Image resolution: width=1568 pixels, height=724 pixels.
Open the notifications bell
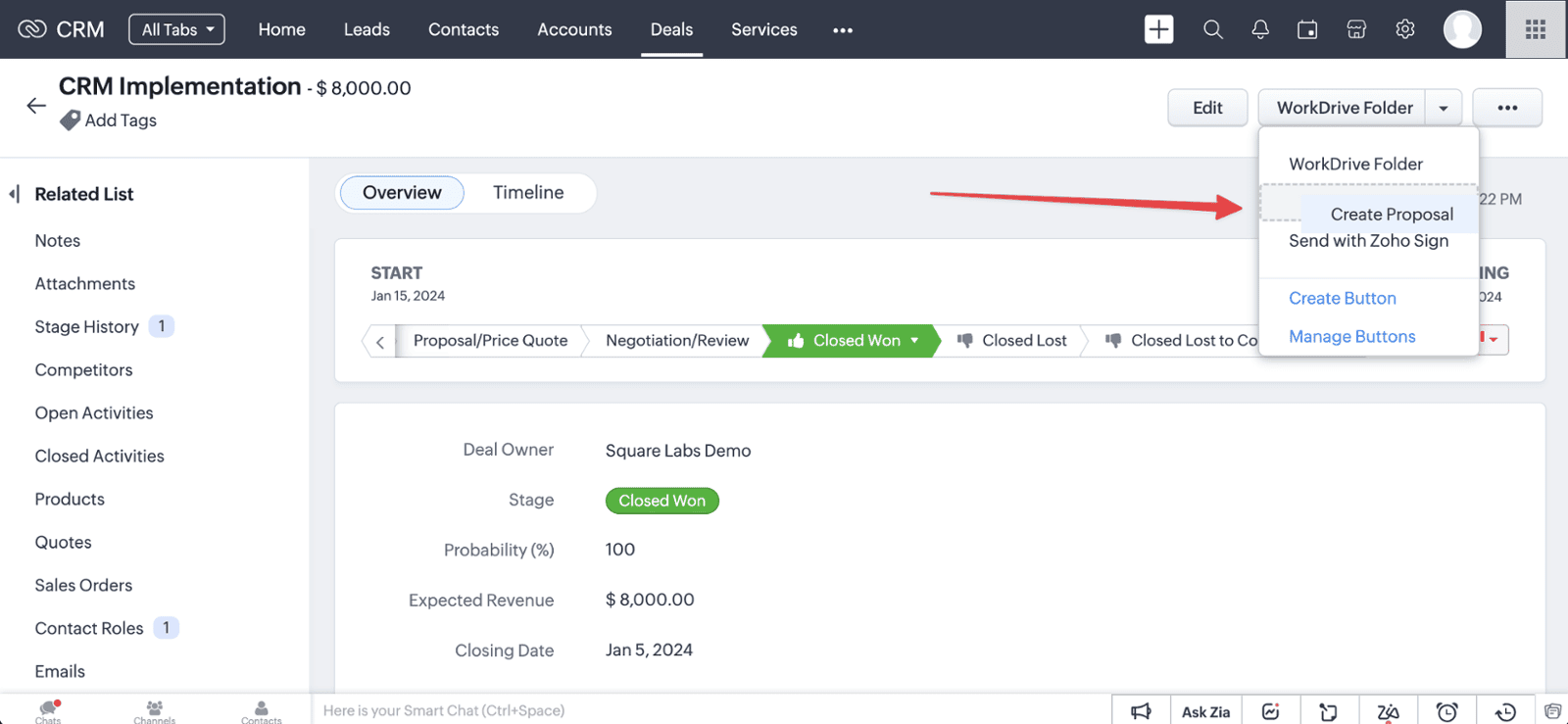[1260, 29]
